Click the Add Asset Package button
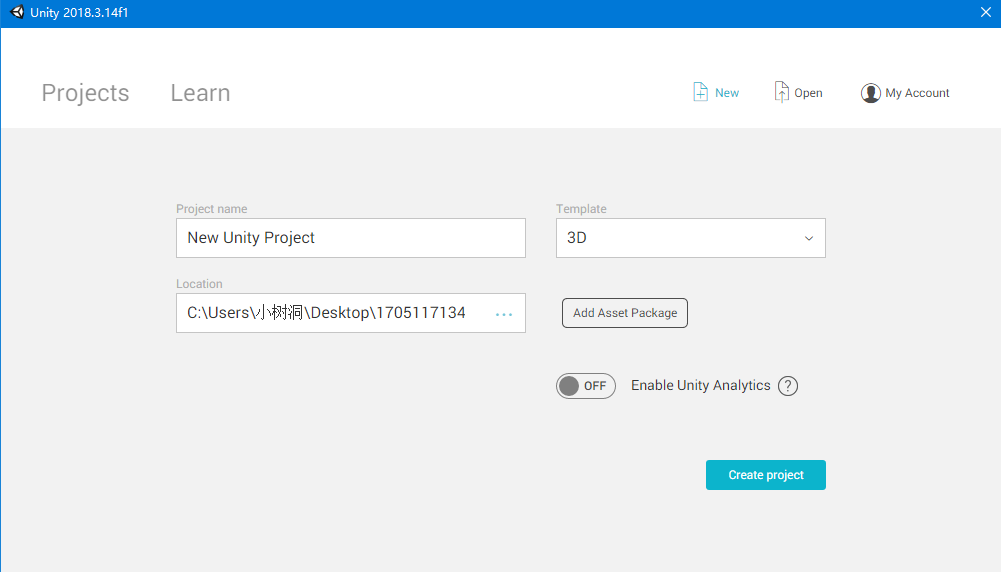 [x=624, y=313]
